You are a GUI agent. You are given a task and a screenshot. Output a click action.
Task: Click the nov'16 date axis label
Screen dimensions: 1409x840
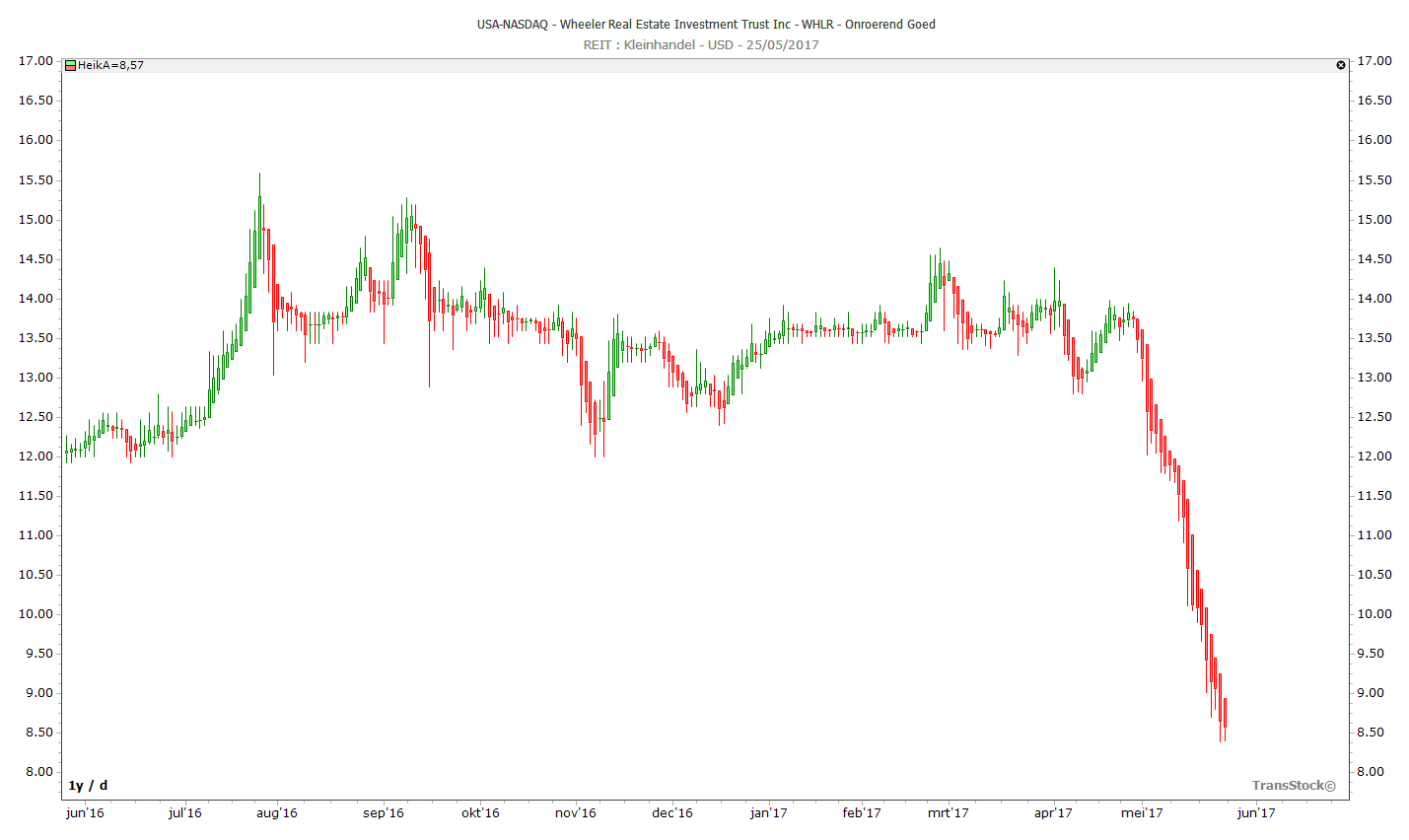pyautogui.click(x=576, y=813)
